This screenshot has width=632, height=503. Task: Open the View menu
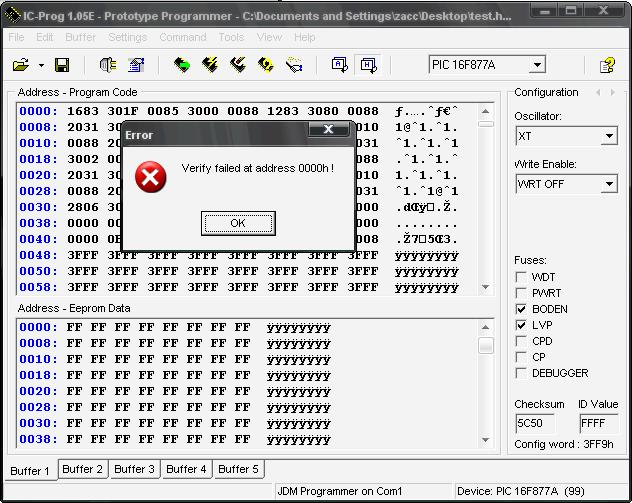coord(269,37)
